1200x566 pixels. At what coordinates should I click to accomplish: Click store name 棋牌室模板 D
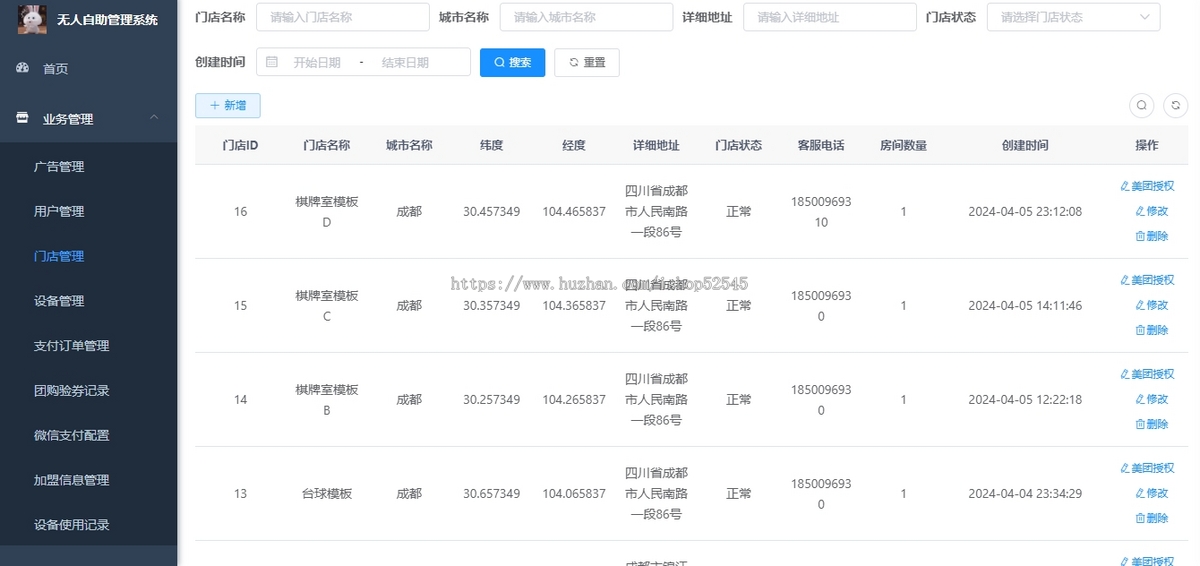pyautogui.click(x=327, y=212)
